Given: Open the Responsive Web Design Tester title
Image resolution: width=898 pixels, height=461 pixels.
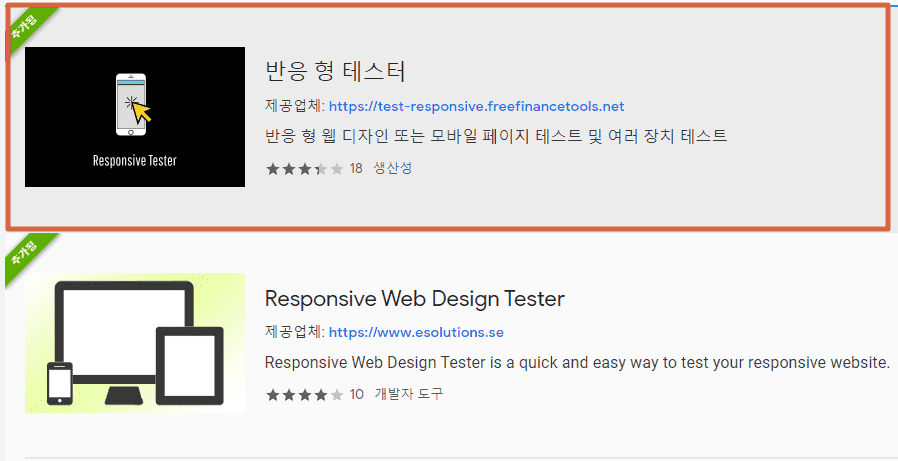Looking at the screenshot, I should point(414,298).
